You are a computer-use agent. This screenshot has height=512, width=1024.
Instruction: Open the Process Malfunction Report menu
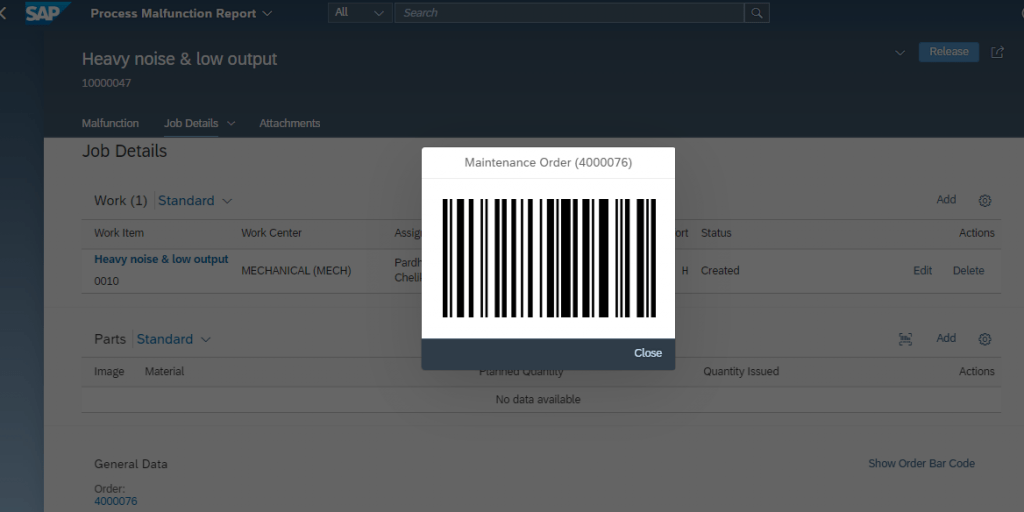181,14
